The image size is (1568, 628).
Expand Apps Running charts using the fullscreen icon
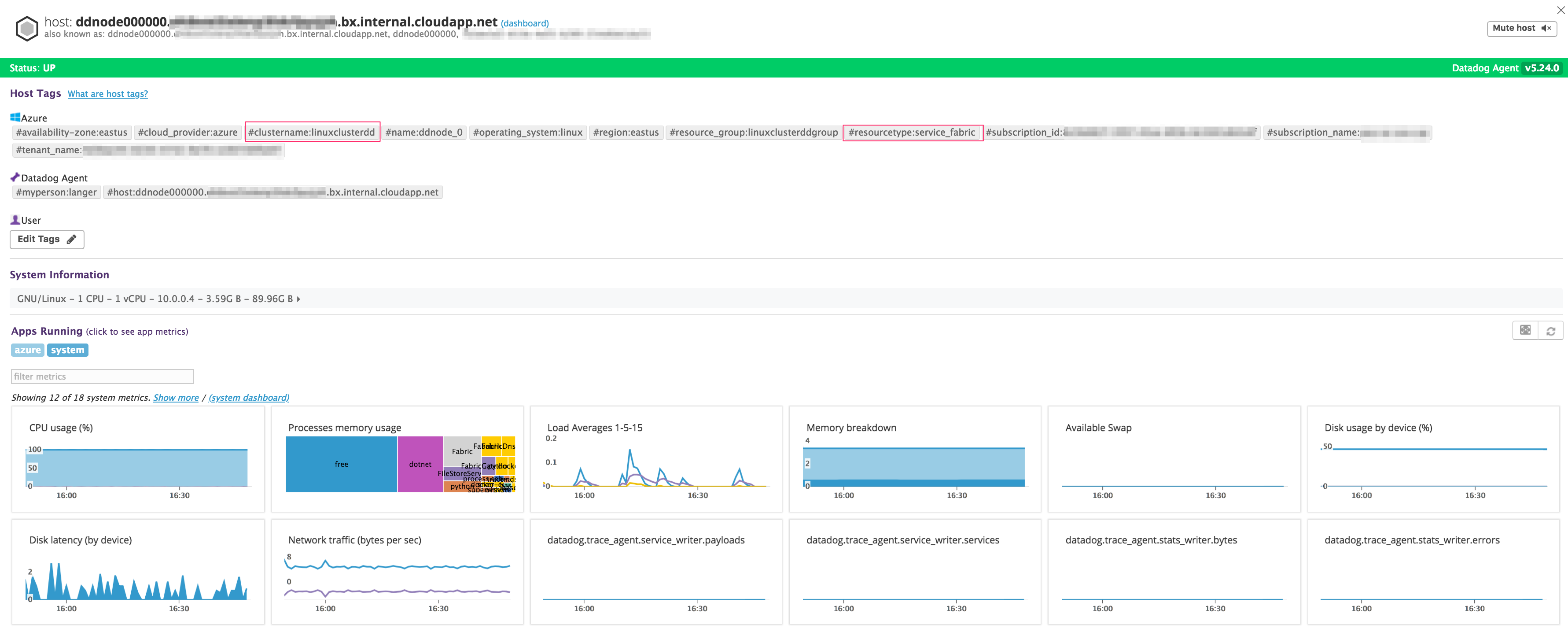[1525, 330]
